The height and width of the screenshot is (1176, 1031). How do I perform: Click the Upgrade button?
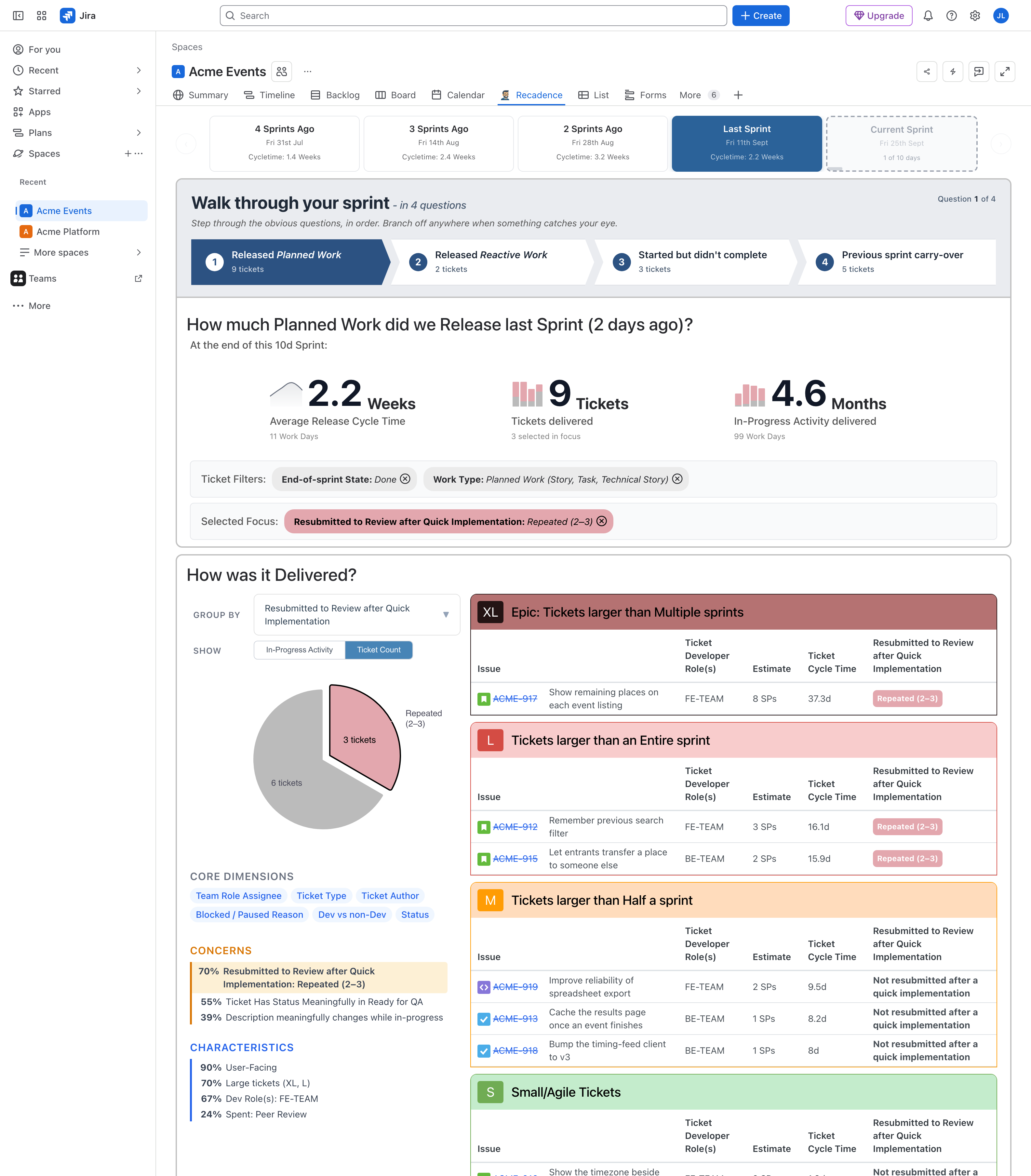click(878, 16)
